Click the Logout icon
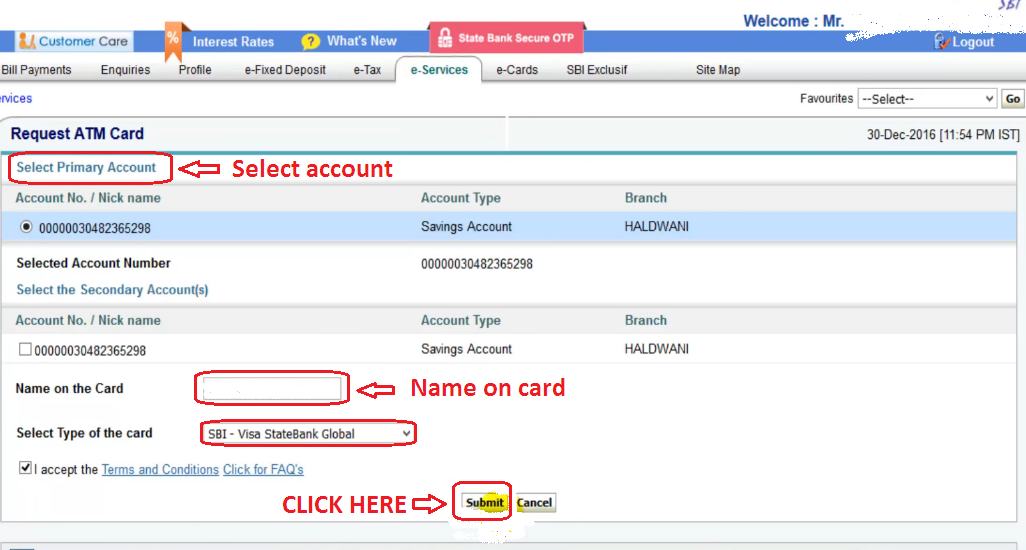The width and height of the screenshot is (1026, 550). coord(941,42)
